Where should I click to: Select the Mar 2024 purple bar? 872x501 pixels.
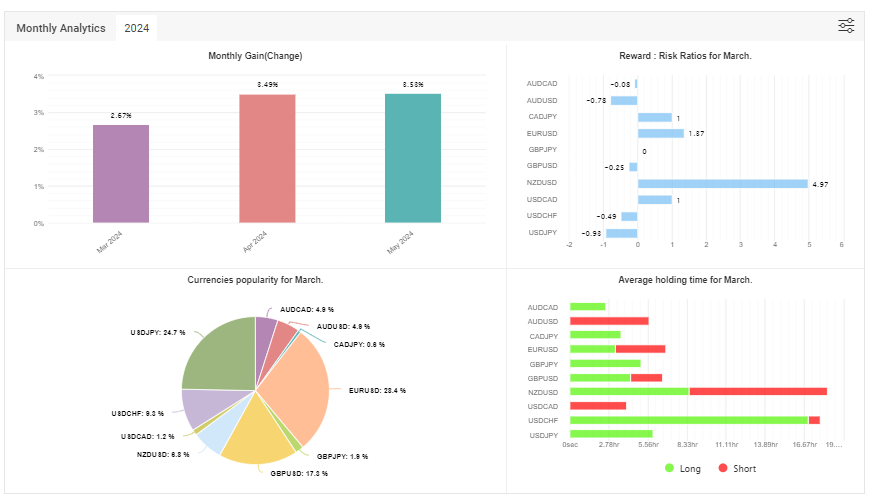121,174
